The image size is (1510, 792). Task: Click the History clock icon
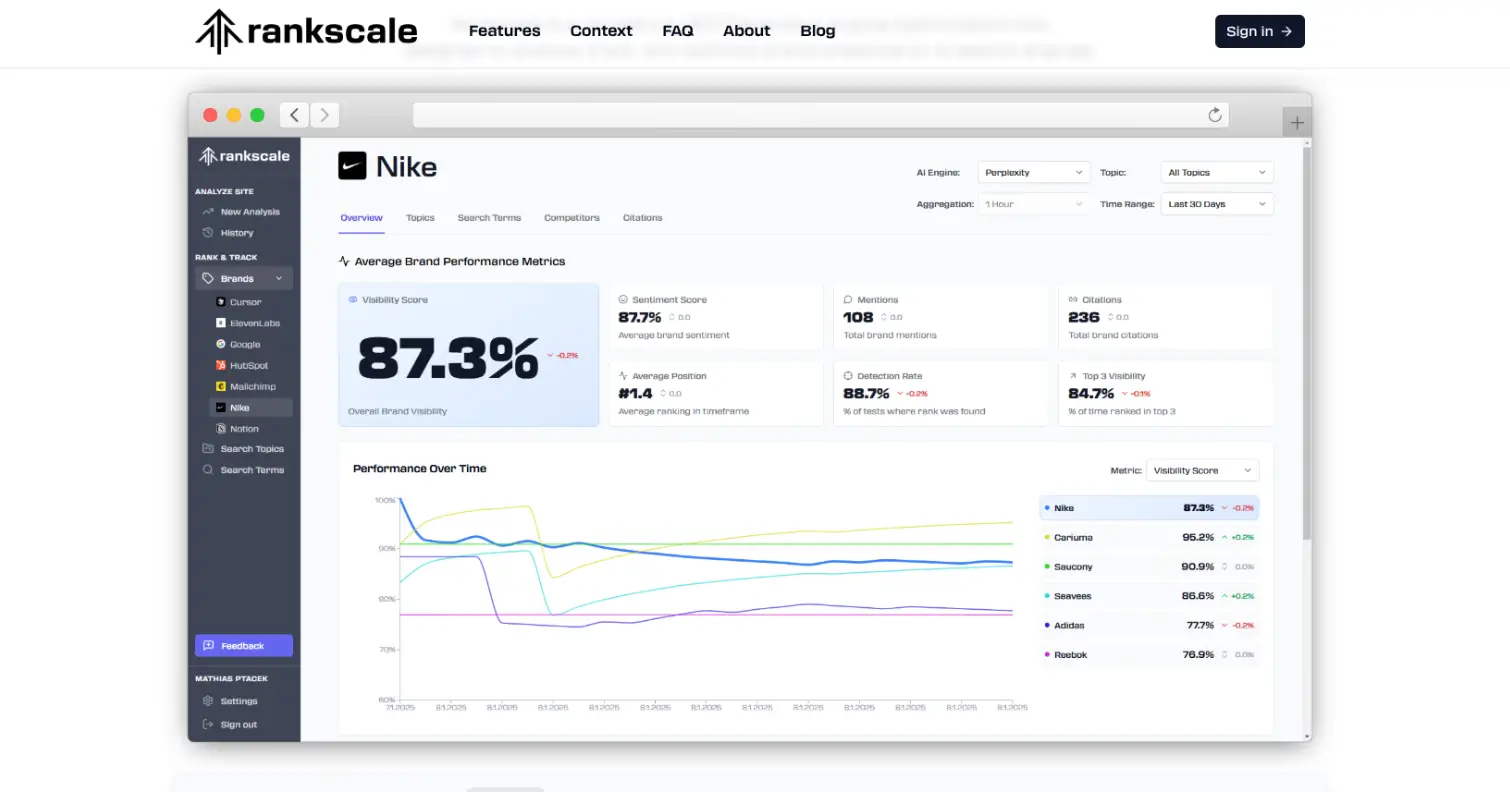(208, 233)
